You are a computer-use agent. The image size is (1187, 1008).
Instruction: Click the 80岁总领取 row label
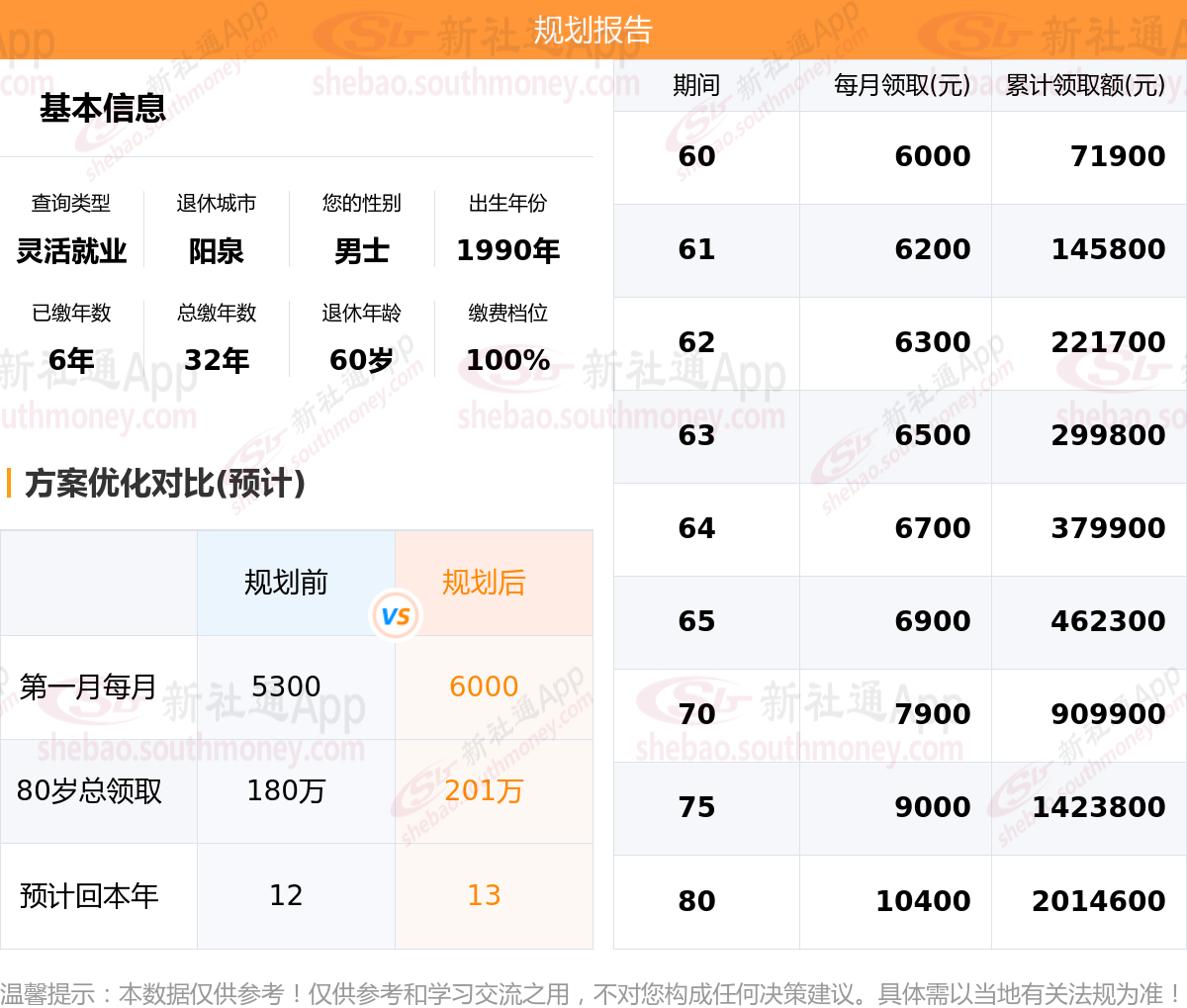pos(89,791)
